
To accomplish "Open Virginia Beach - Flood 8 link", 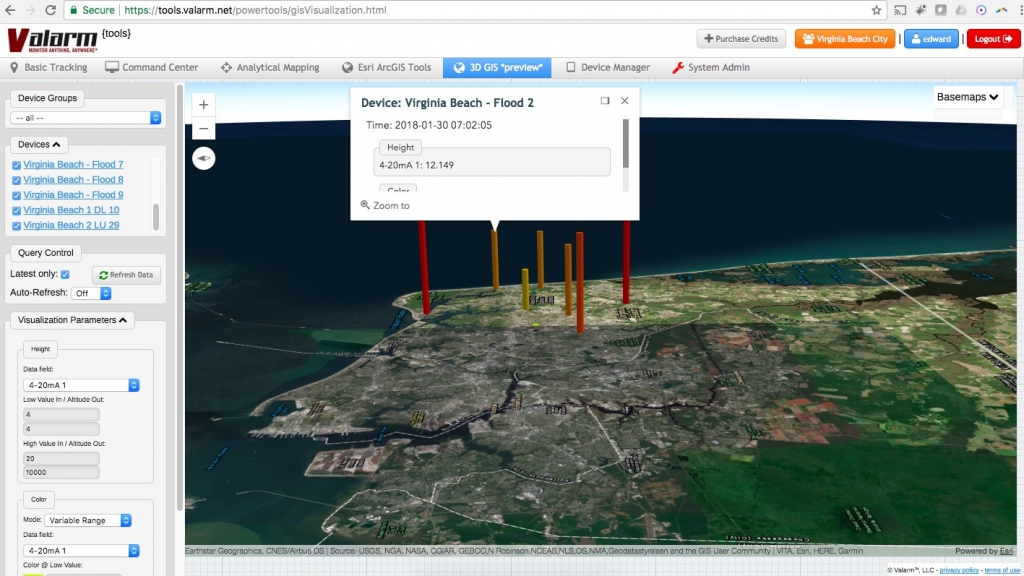I will [x=73, y=180].
